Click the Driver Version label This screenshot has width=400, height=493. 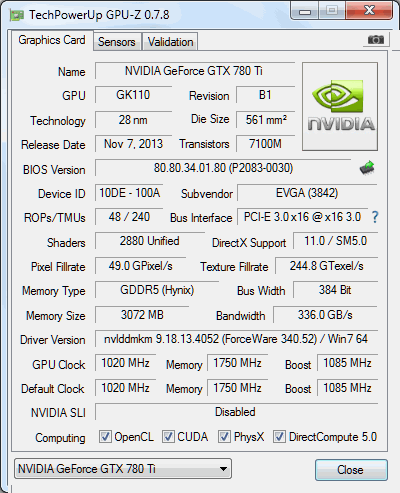pyautogui.click(x=53, y=340)
